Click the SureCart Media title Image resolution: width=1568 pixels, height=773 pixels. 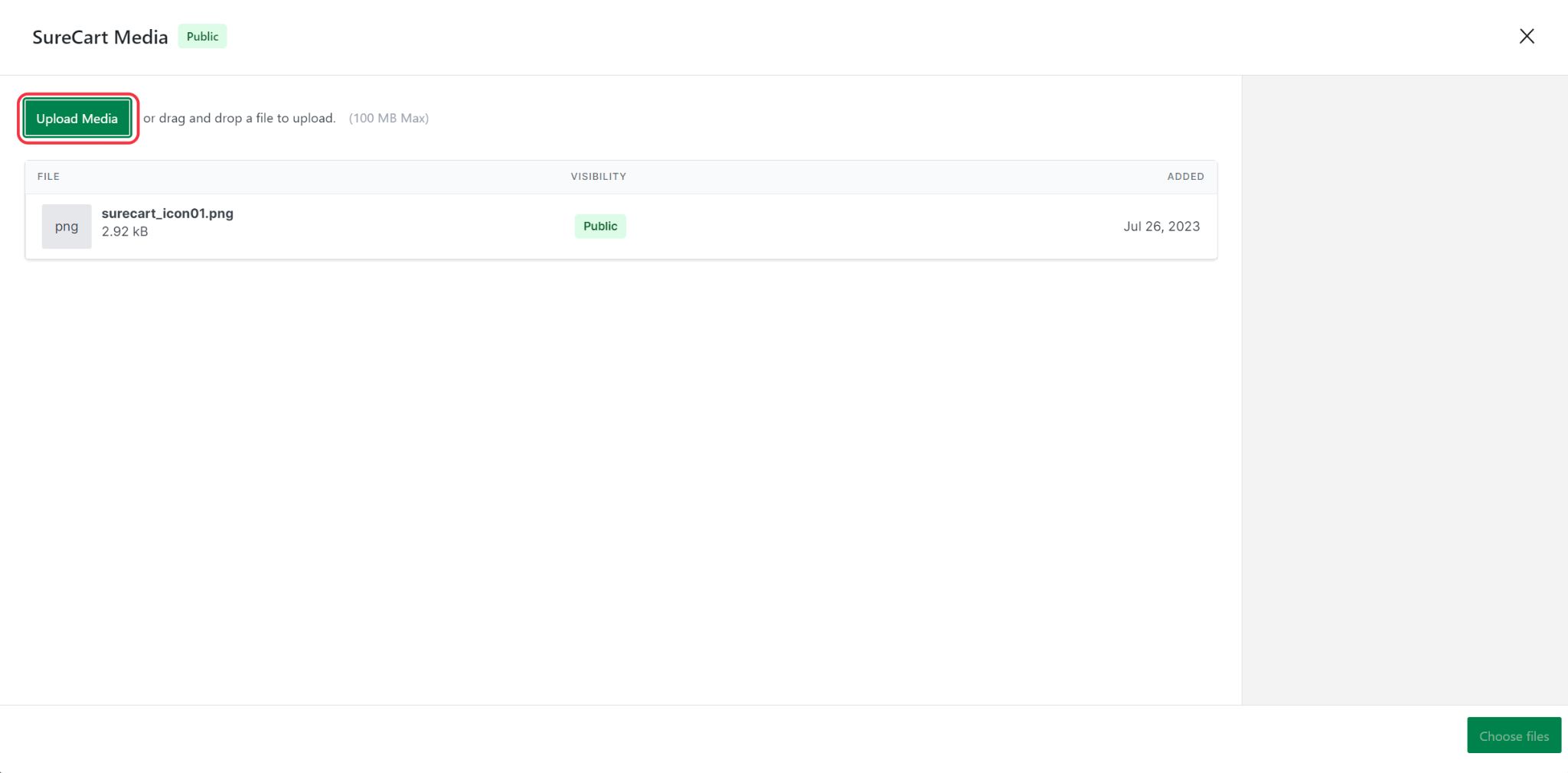(100, 38)
